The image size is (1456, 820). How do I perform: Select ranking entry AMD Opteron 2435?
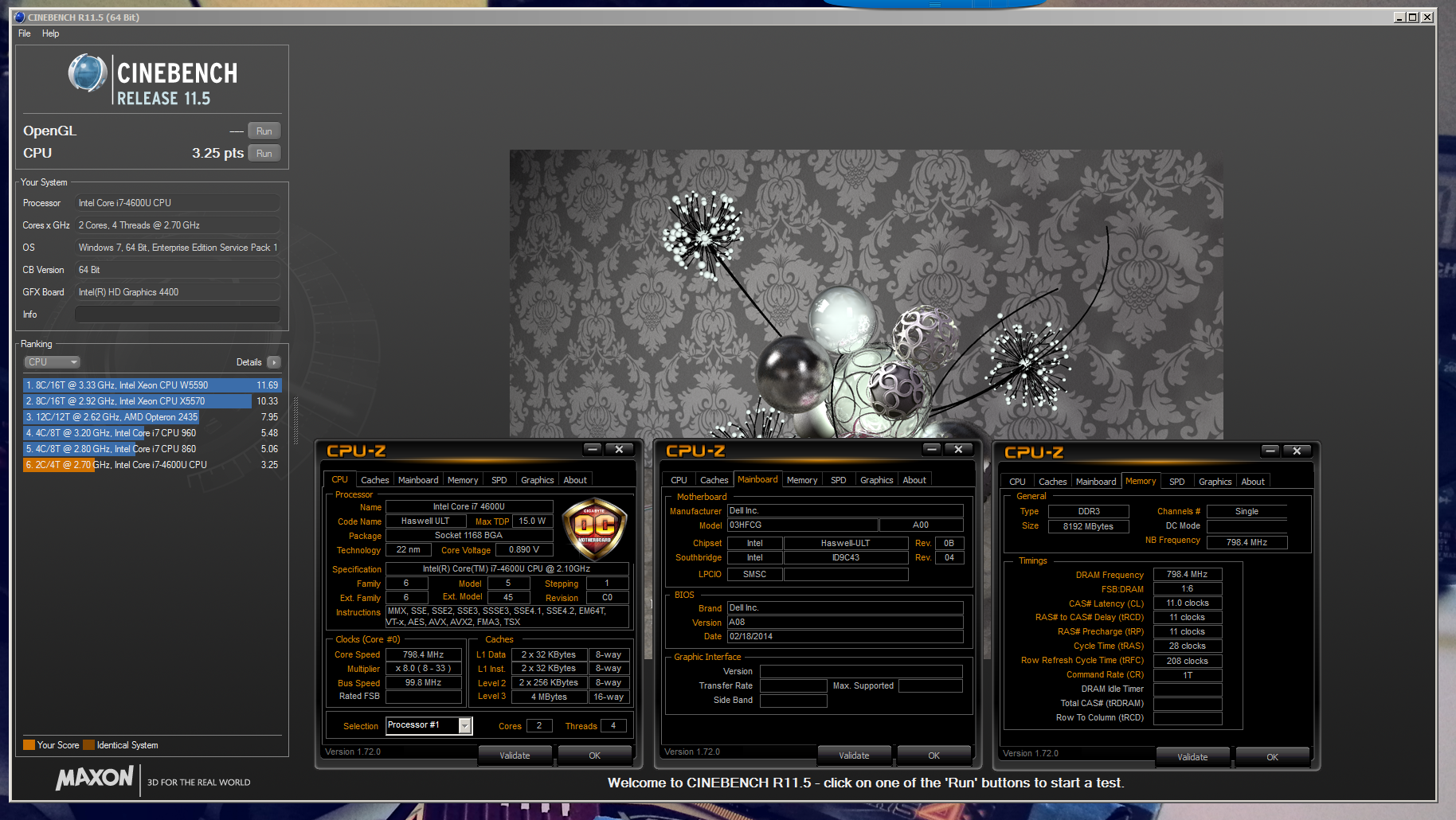(152, 417)
